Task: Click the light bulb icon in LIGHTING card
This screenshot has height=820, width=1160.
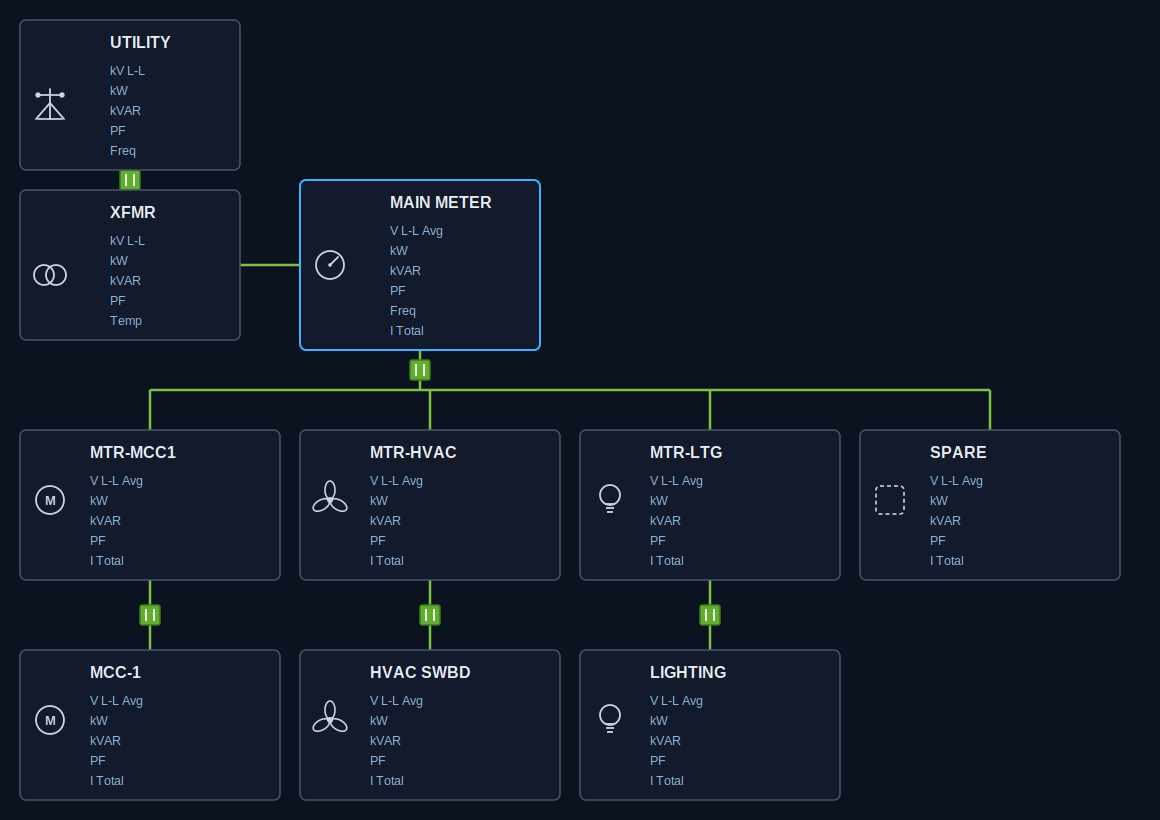Action: (x=610, y=719)
